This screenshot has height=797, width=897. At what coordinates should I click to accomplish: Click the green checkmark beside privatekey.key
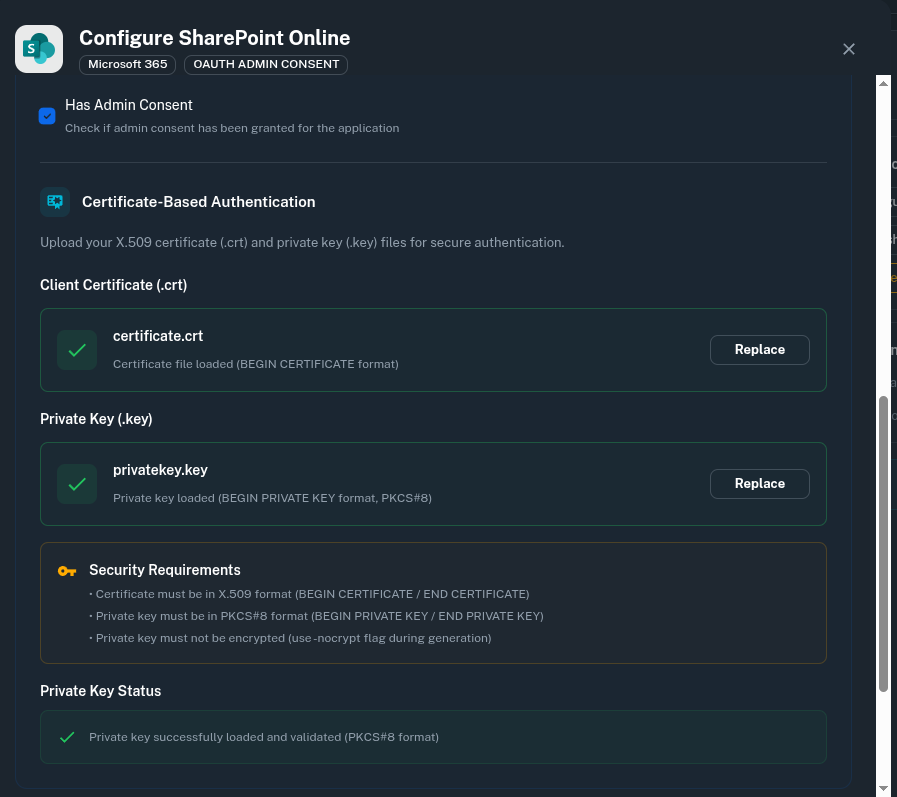[77, 484]
